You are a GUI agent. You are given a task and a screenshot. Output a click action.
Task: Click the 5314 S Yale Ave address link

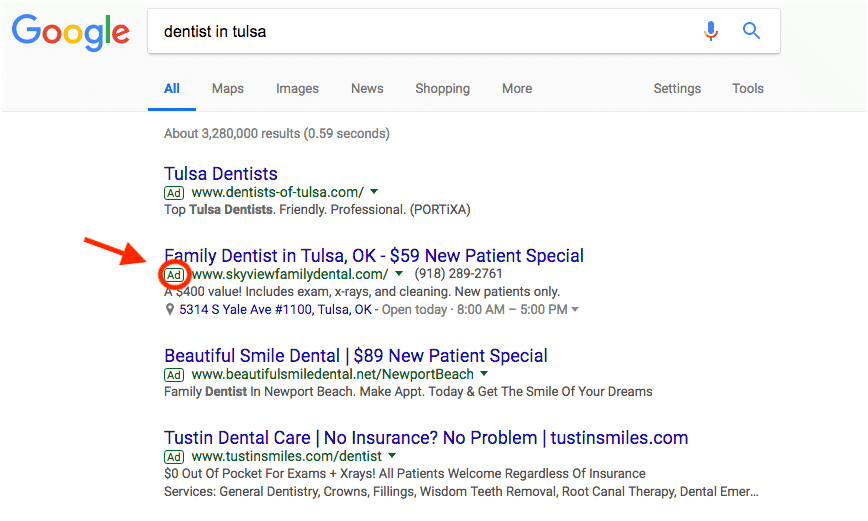(275, 310)
